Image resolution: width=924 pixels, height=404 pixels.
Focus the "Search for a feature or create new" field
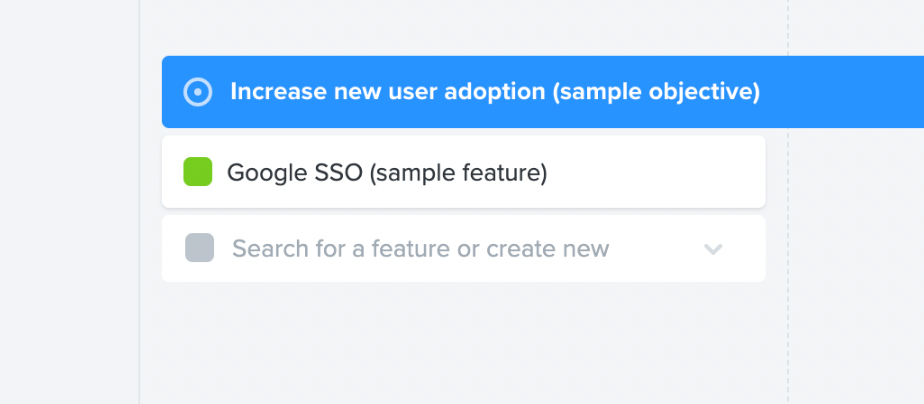click(420, 249)
